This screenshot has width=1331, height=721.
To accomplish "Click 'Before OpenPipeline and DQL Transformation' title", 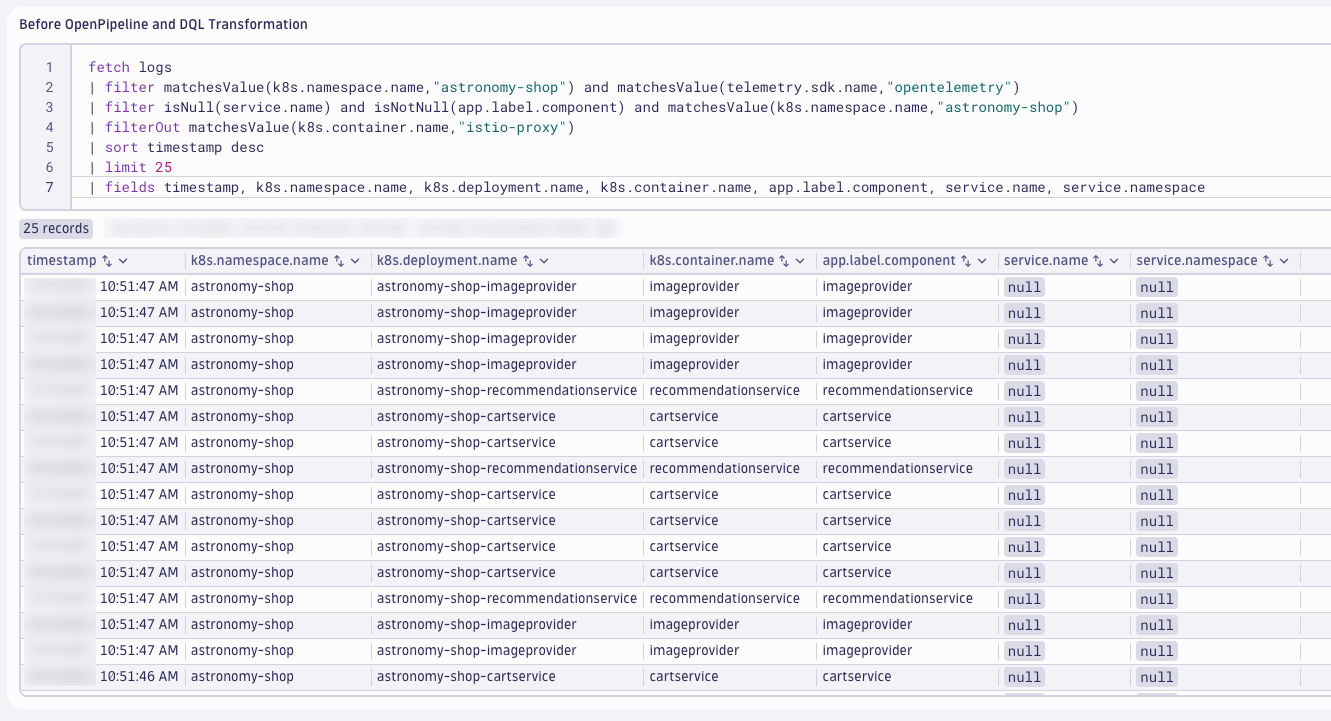I will click(164, 24).
